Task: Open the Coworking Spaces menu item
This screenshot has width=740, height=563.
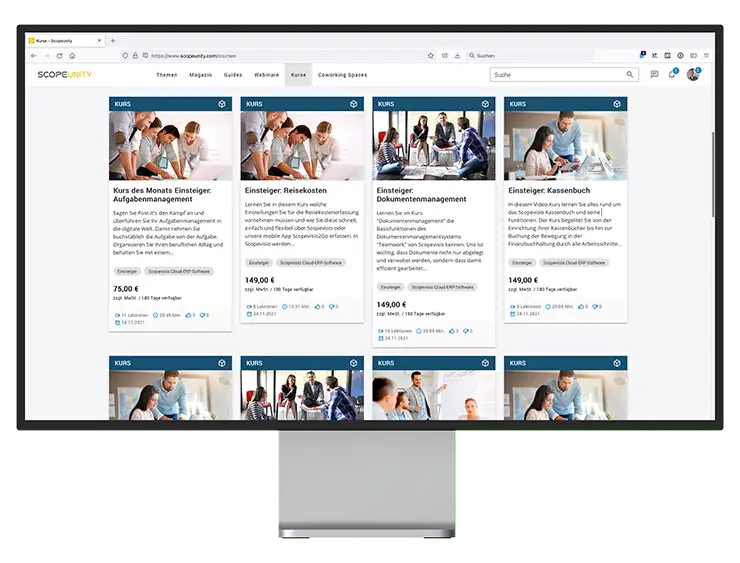Action: pyautogui.click(x=343, y=75)
